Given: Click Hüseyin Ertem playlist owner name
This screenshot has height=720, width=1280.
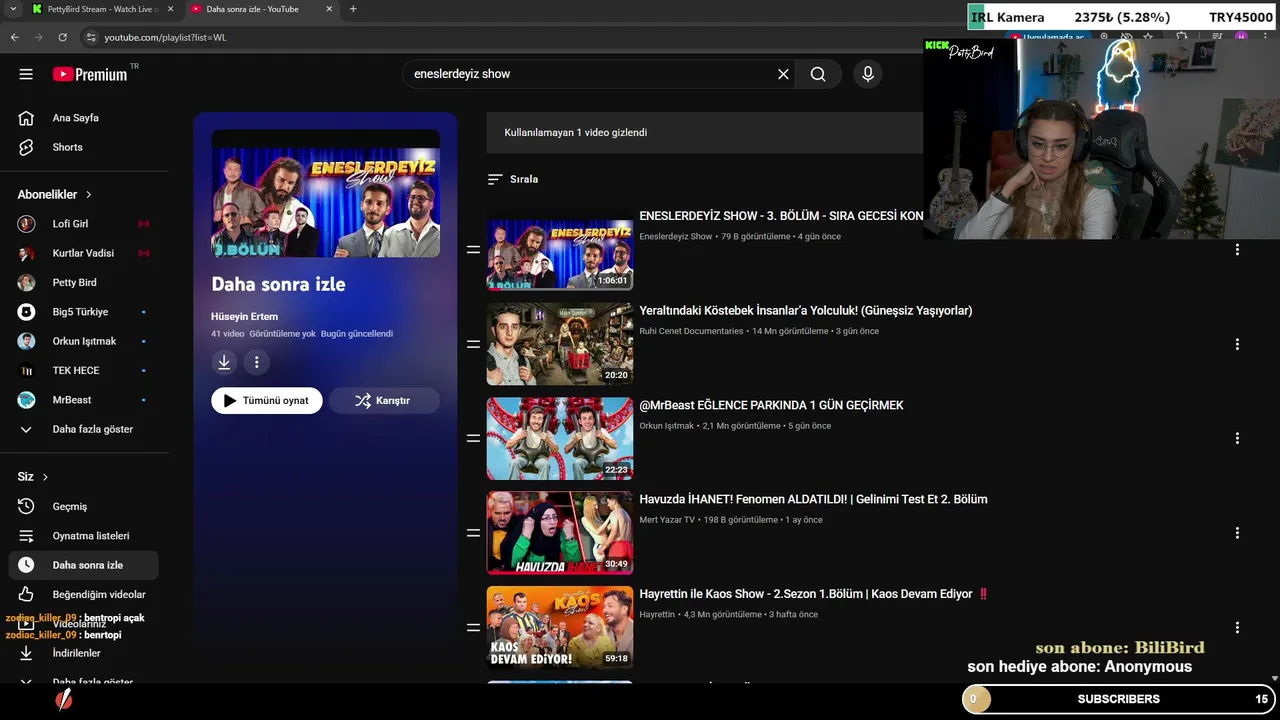Looking at the screenshot, I should coord(244,316).
